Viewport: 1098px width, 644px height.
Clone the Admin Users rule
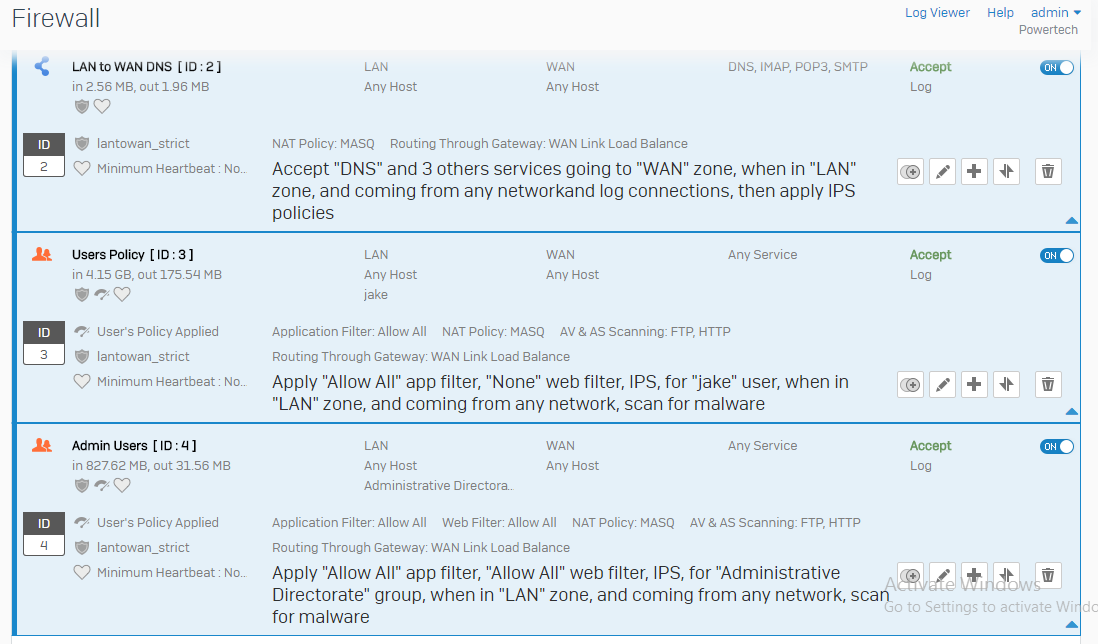pos(910,575)
